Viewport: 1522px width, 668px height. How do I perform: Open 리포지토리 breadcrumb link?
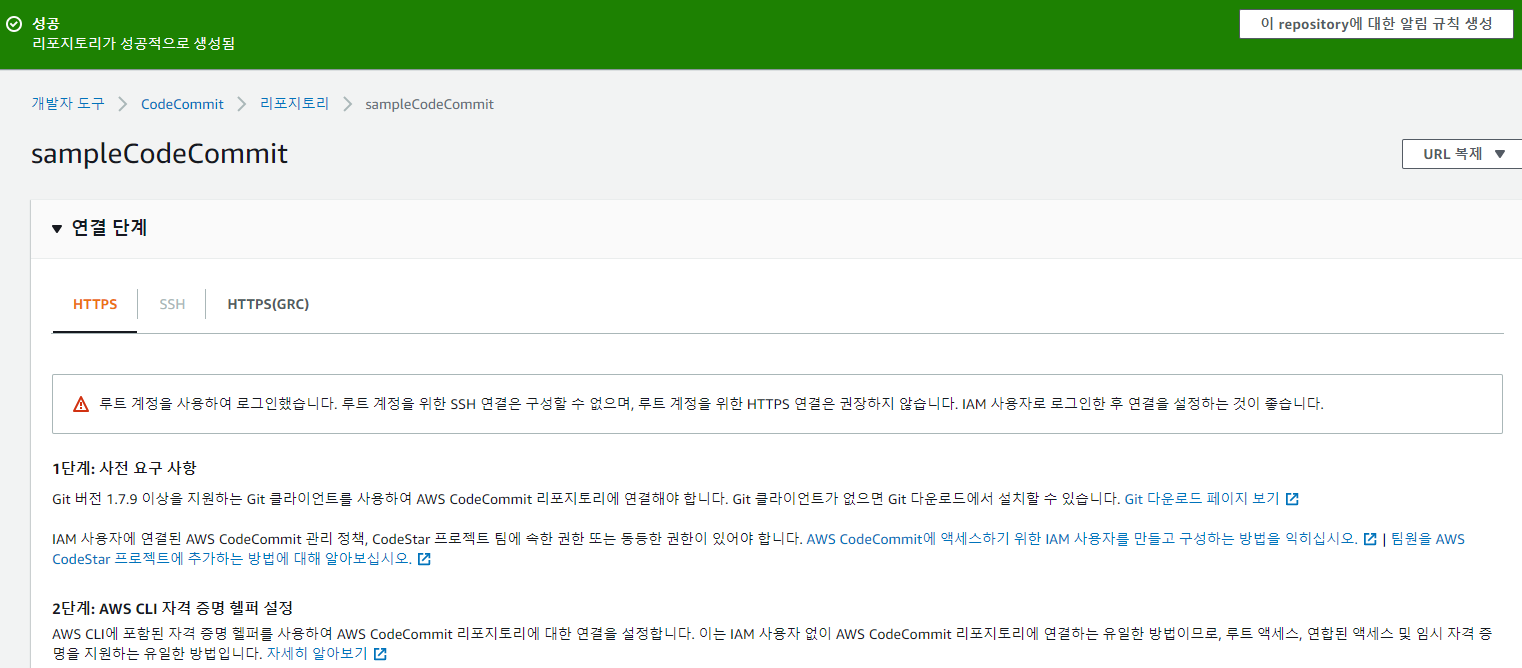pos(294,104)
